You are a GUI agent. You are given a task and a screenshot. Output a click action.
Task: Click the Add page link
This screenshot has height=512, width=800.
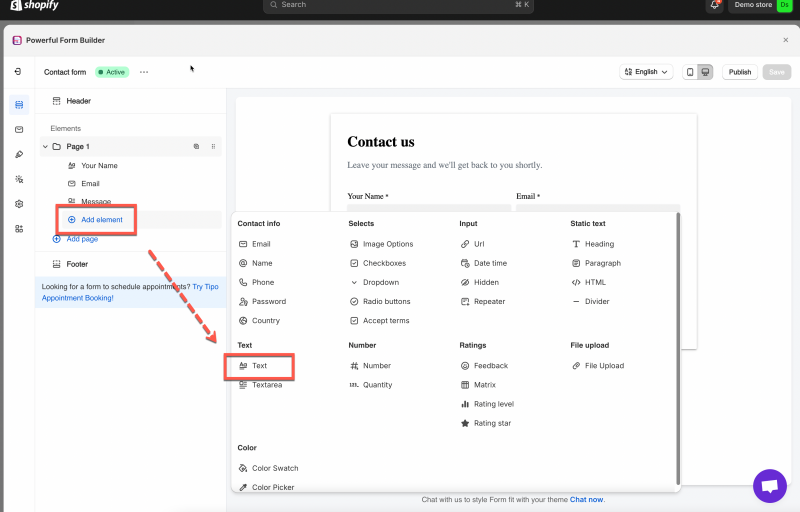[x=81, y=239]
